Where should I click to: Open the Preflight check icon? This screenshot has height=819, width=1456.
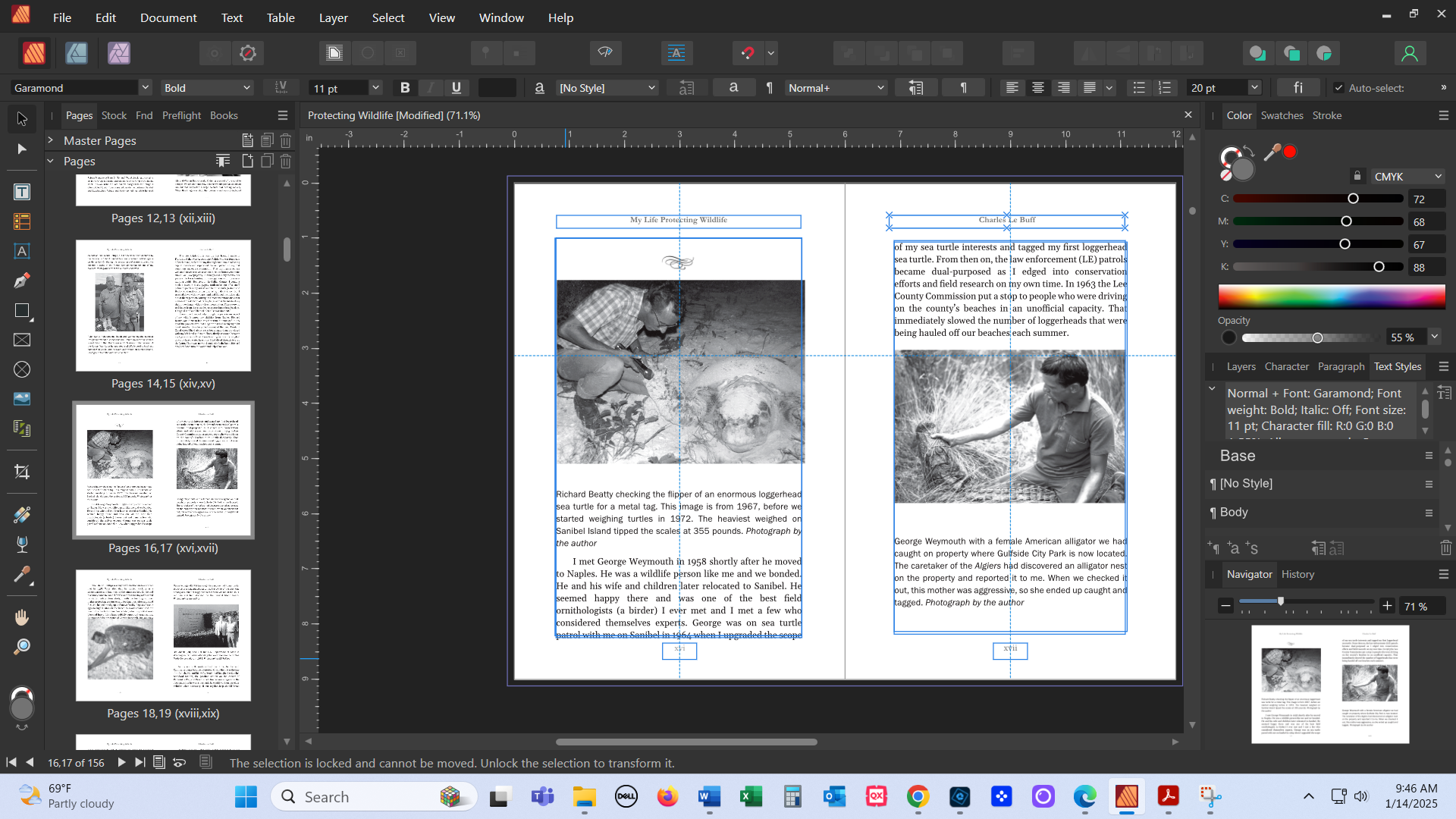[248, 53]
